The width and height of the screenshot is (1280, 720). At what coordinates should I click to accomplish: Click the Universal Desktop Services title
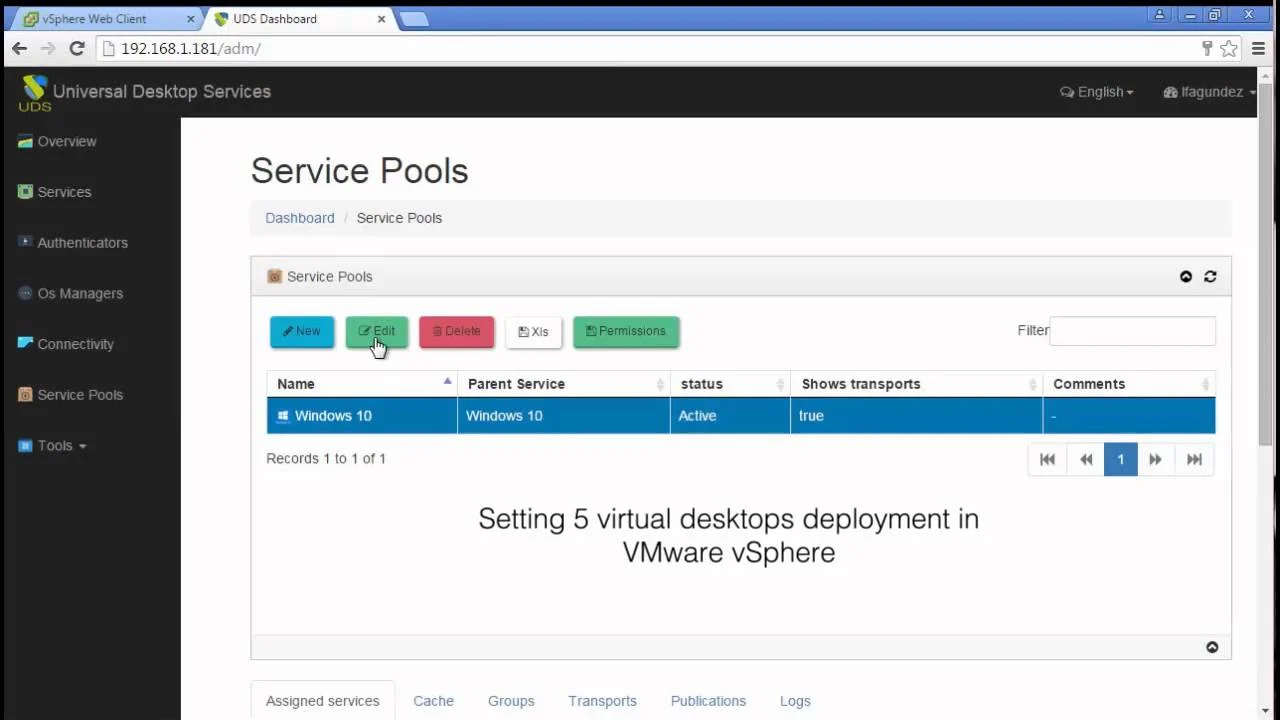[162, 92]
